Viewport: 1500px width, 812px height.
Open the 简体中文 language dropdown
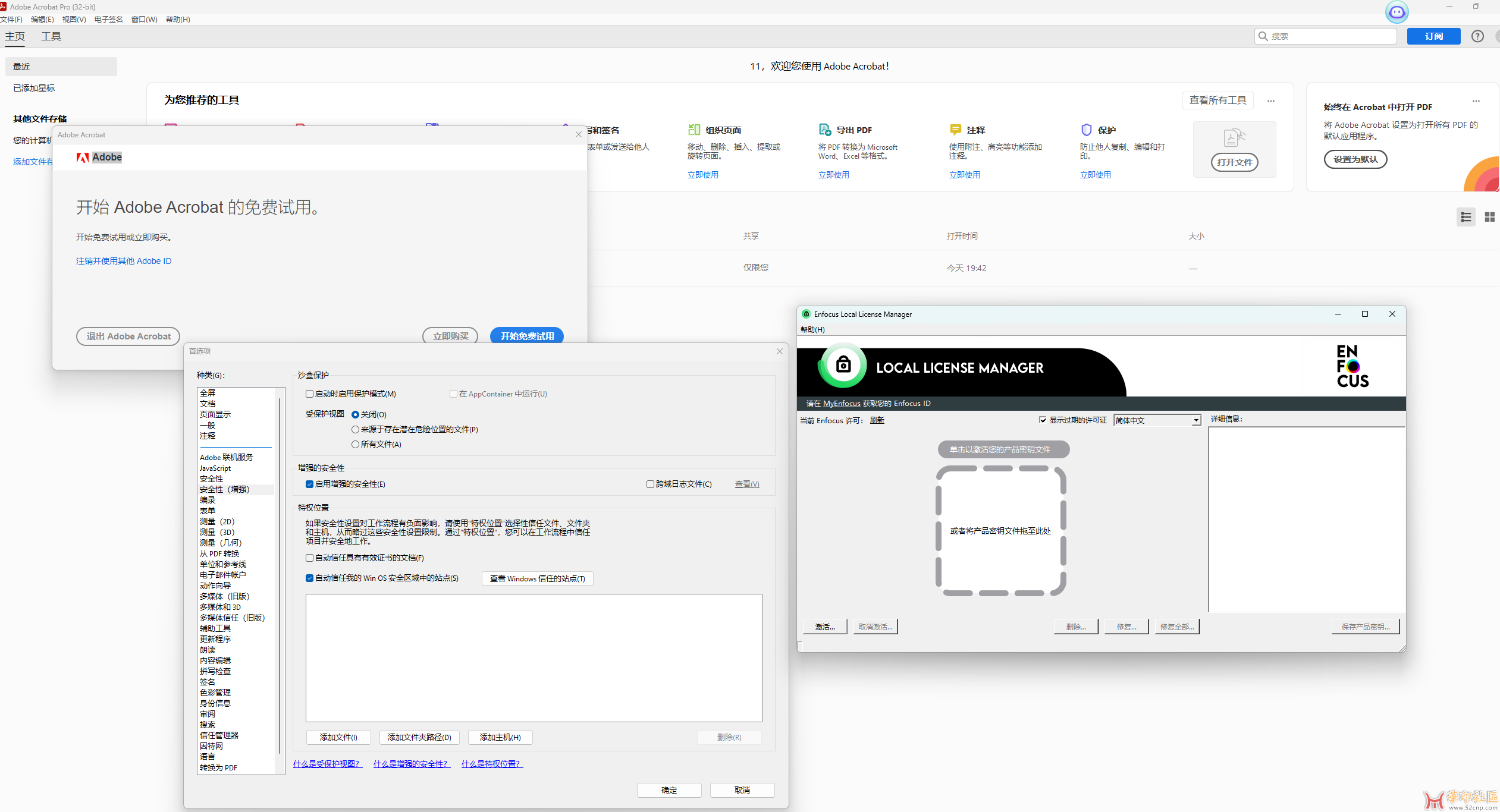(1157, 420)
